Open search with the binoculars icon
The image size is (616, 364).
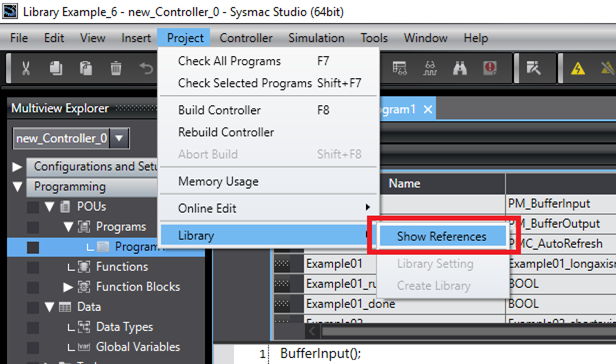coord(460,68)
